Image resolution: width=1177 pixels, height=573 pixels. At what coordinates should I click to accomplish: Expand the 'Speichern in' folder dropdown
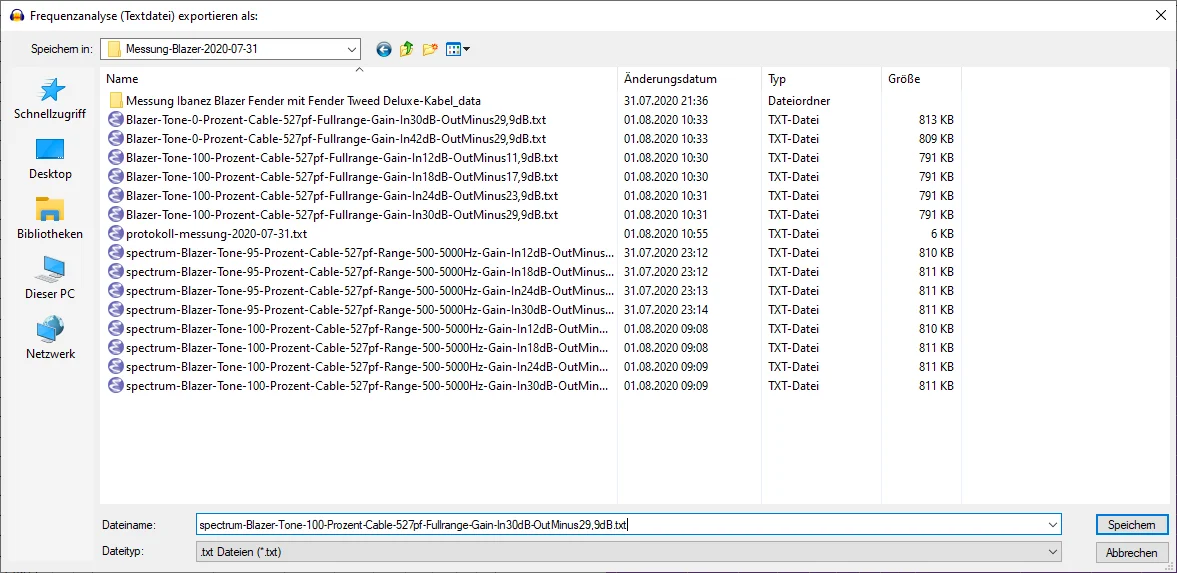pos(351,49)
